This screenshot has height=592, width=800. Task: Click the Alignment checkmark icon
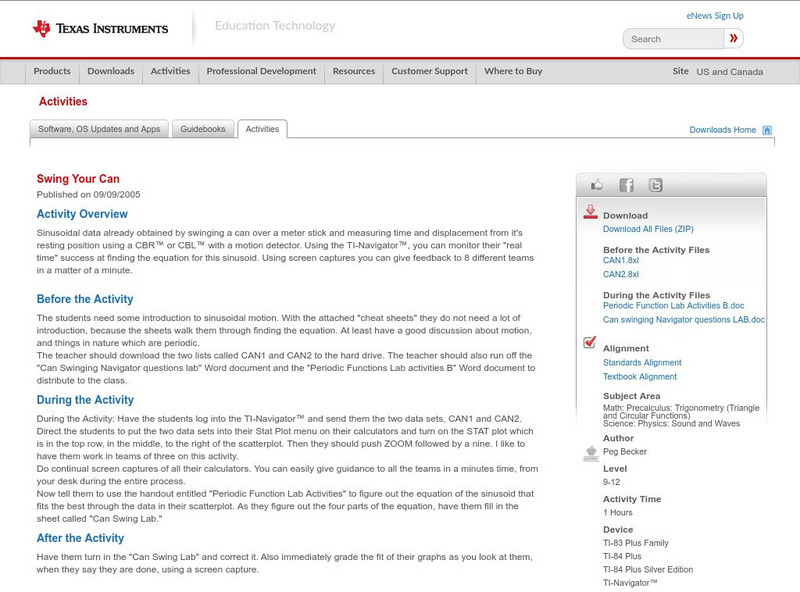(590, 342)
